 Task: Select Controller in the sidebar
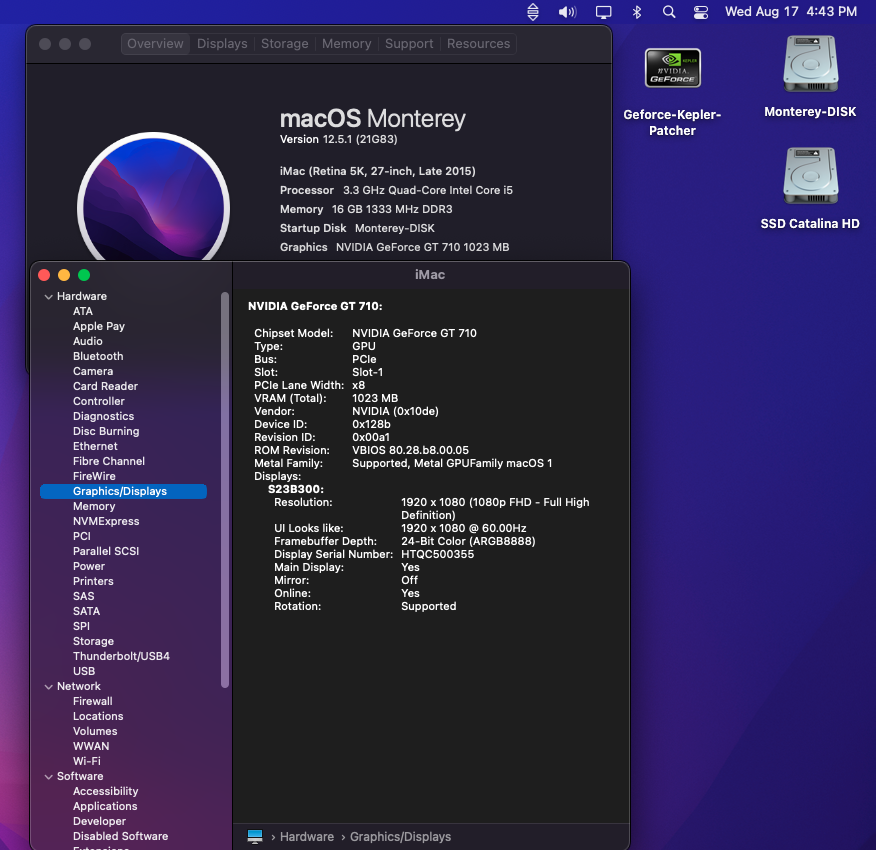(99, 401)
